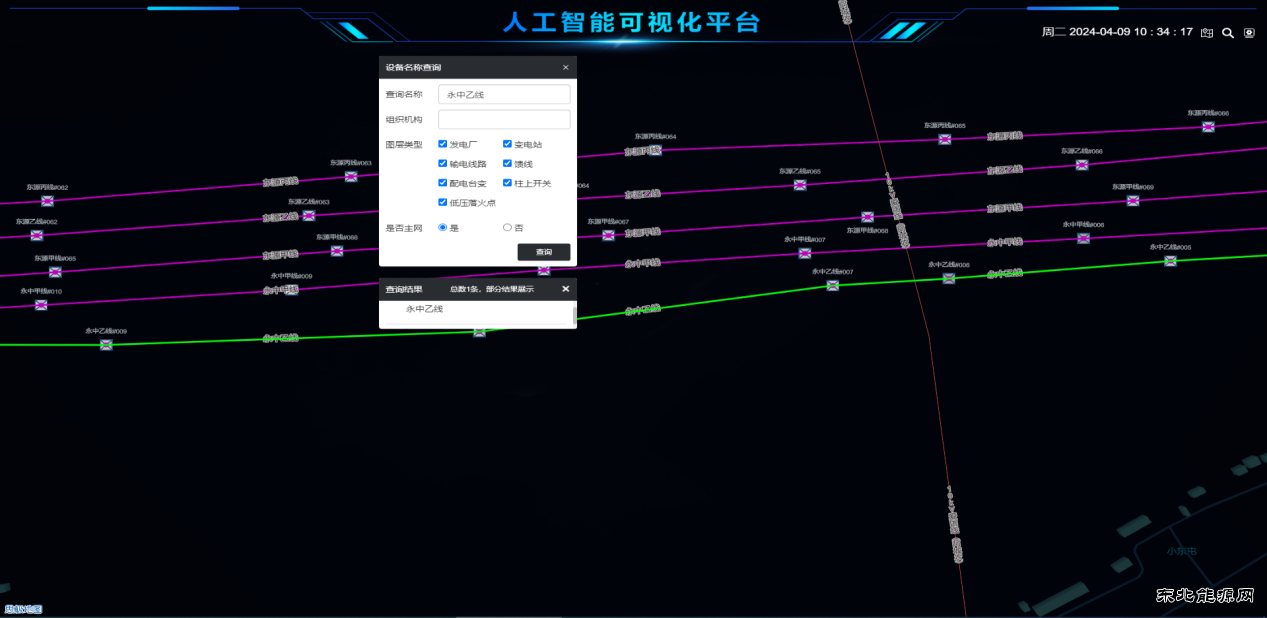Click the 查询名称 text field
The height and width of the screenshot is (618, 1267).
[504, 94]
